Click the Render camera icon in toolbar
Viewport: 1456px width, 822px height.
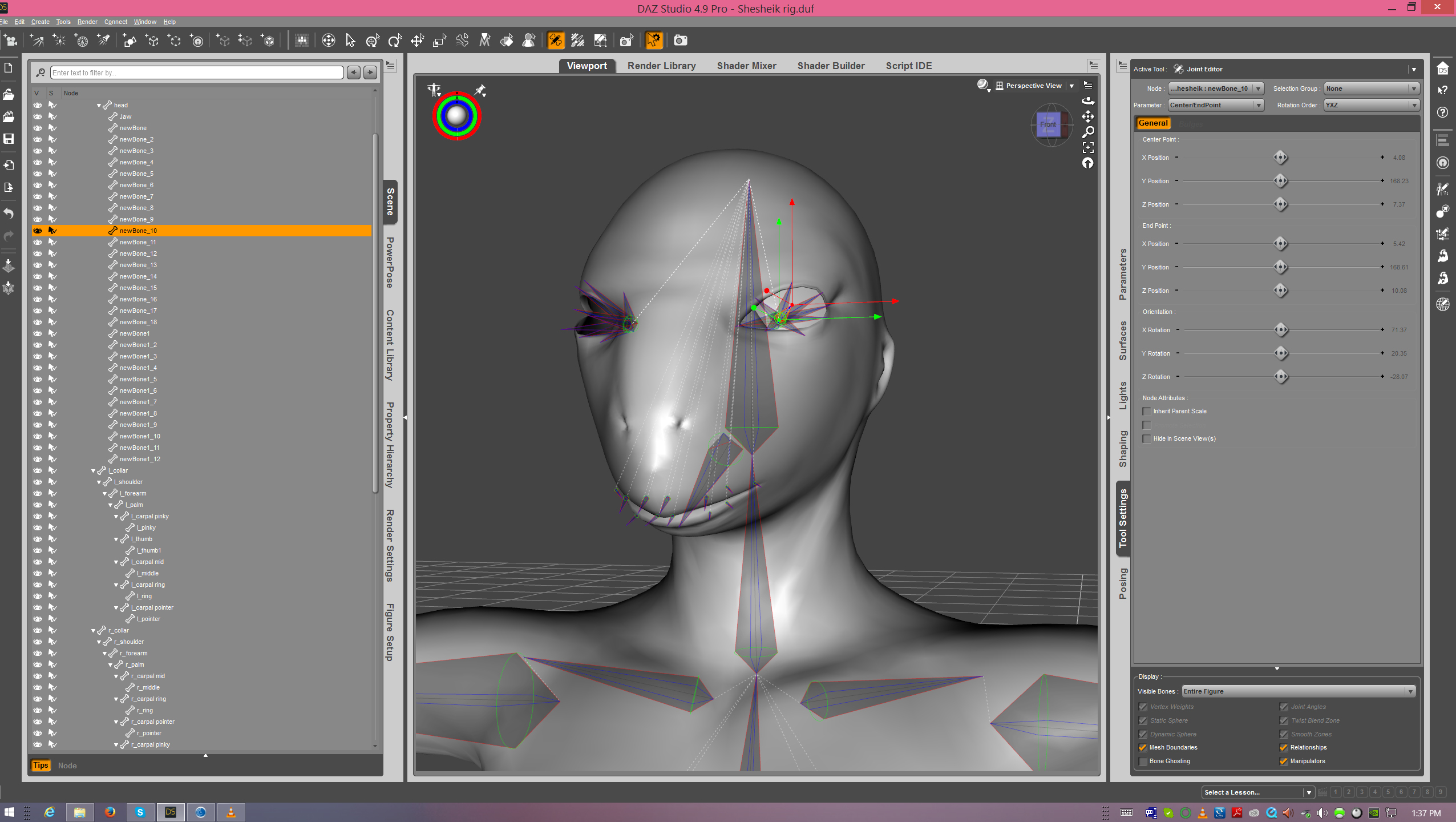click(x=680, y=41)
